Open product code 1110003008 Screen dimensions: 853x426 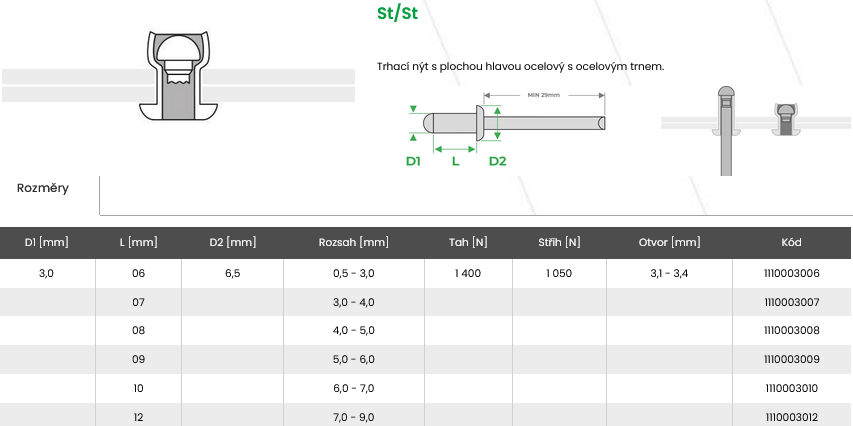791,331
